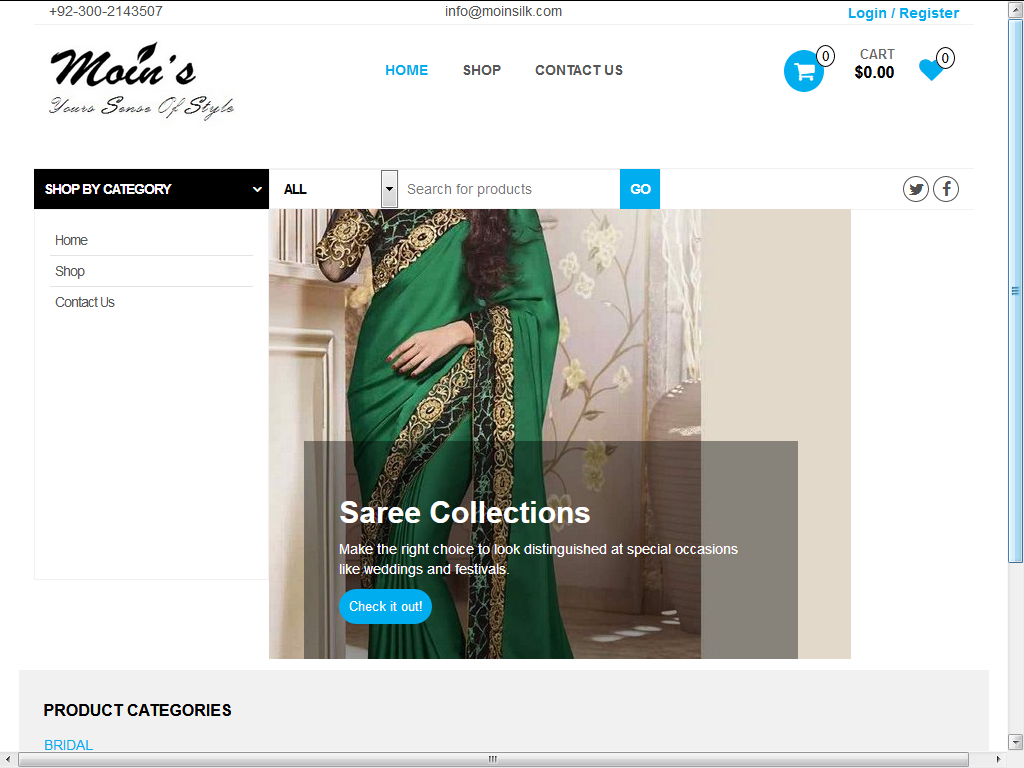1024x768 pixels.
Task: Click the scroll left arrow
Action: click(x=8, y=760)
